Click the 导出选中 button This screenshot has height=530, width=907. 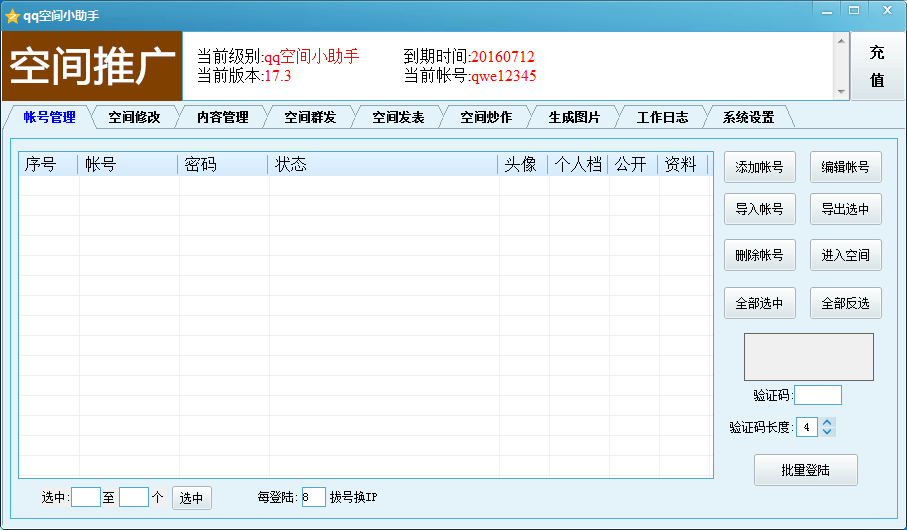(846, 209)
